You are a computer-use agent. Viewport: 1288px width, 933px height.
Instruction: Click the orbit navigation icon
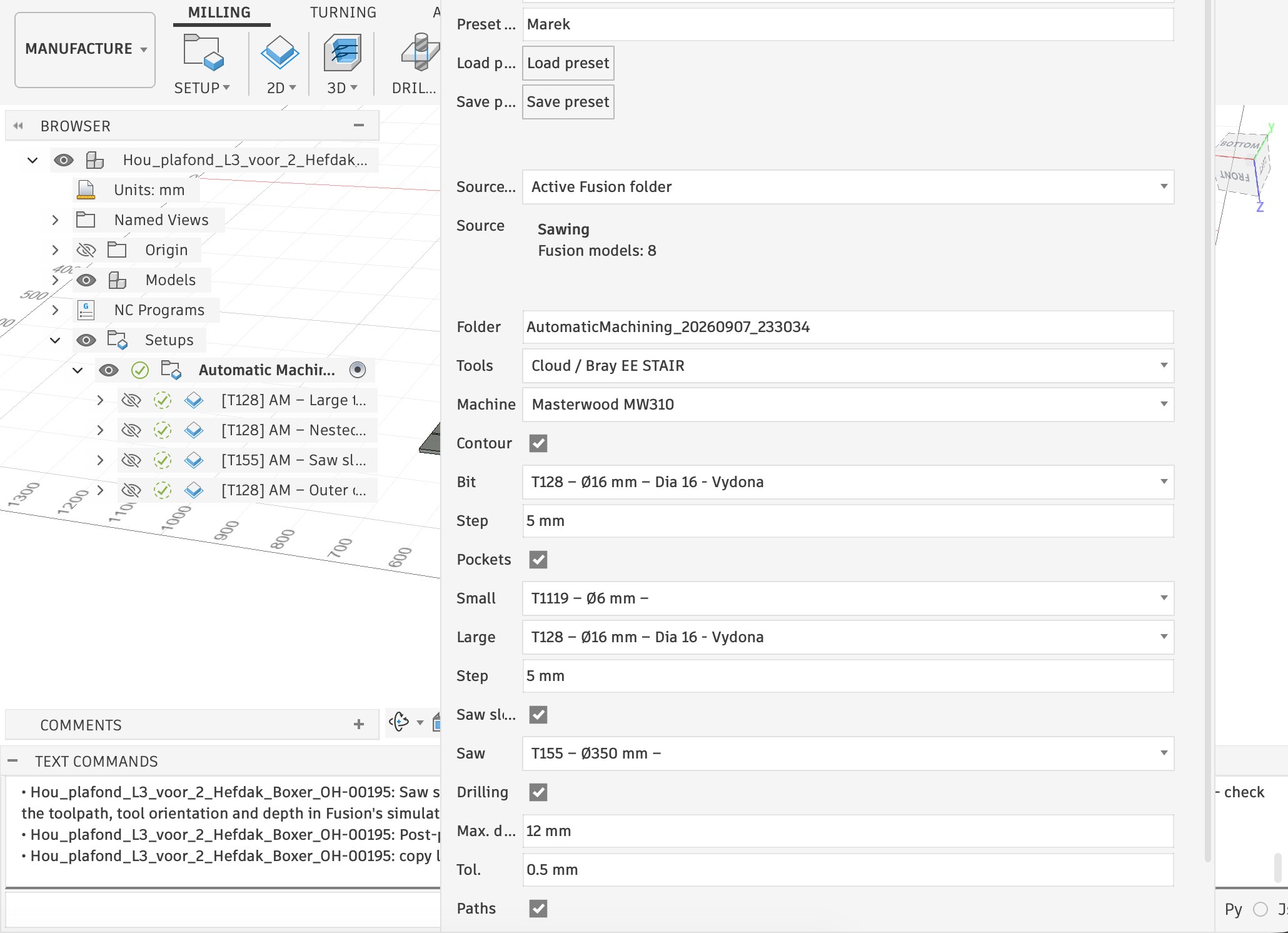click(399, 722)
